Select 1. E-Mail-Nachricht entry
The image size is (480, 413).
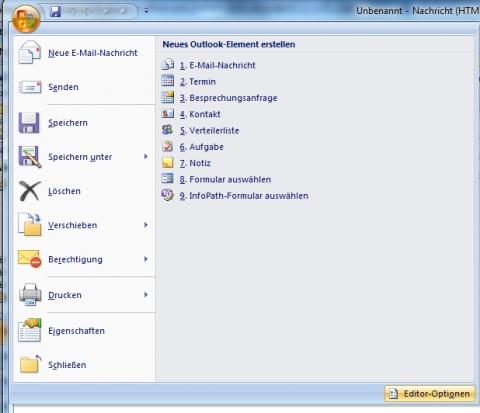tap(218, 65)
